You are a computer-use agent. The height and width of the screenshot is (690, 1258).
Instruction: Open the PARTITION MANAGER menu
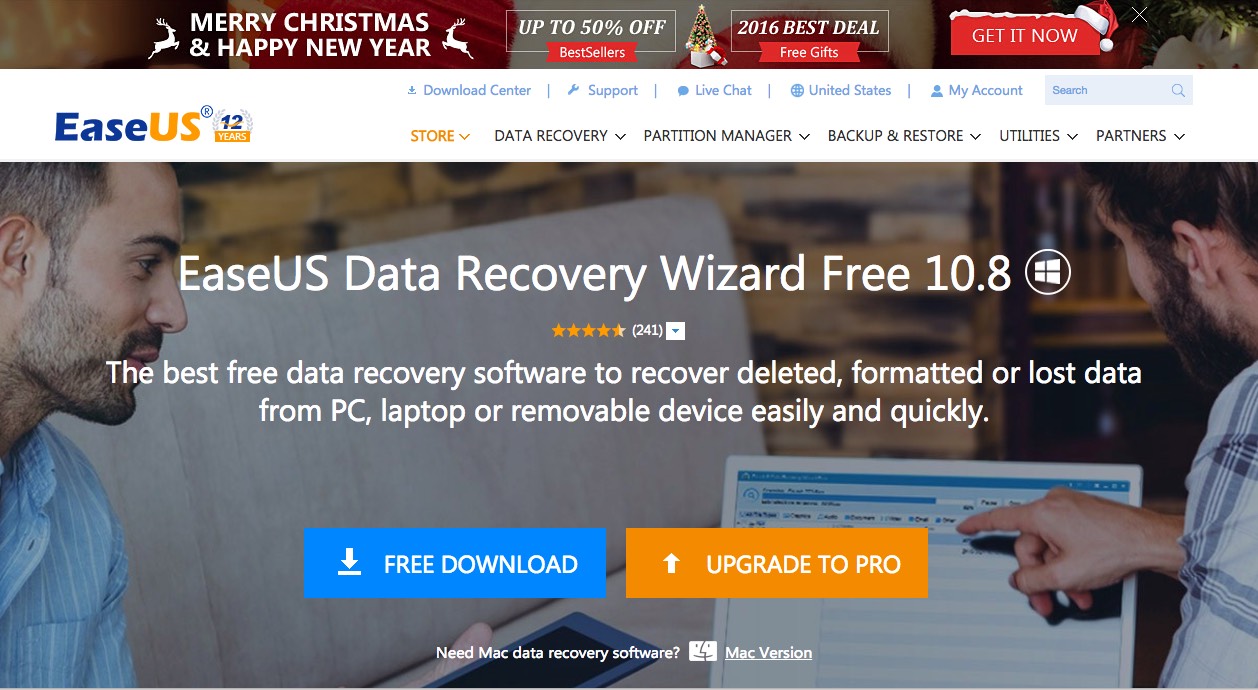727,136
